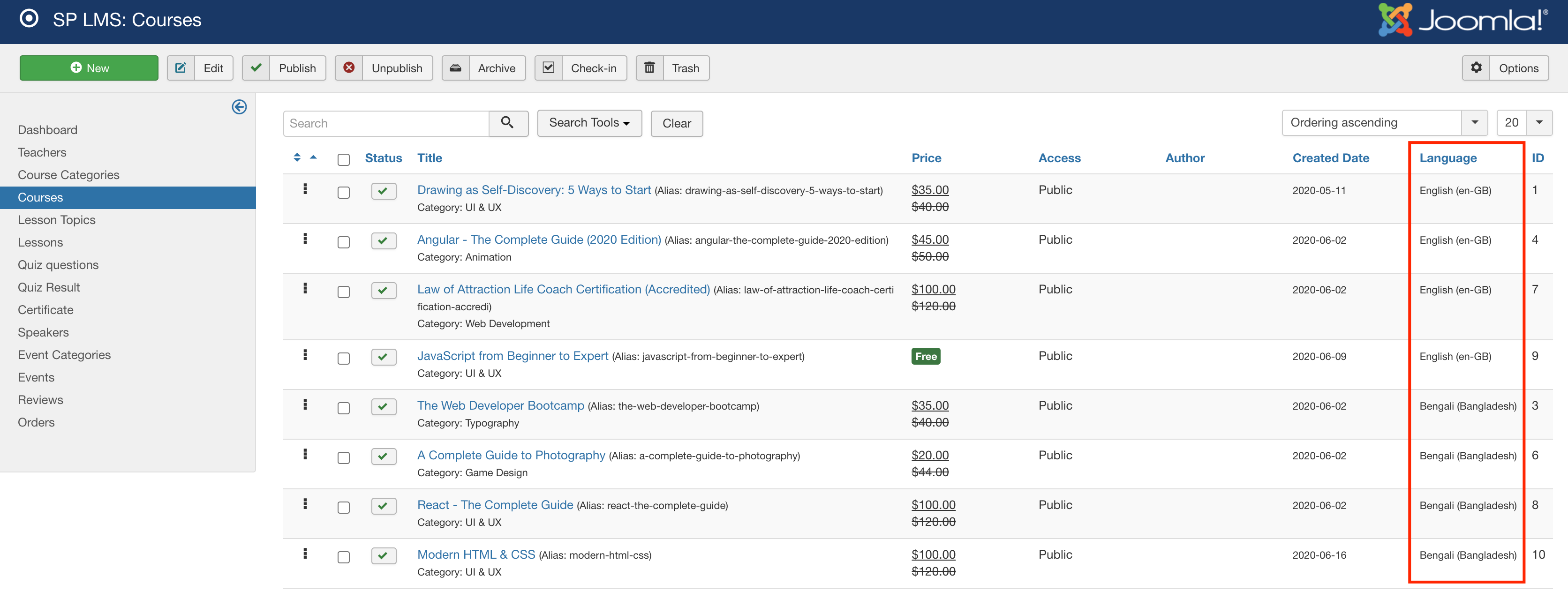Go to Quiz Result in sidebar menu
The height and width of the screenshot is (599, 1568).
49,287
